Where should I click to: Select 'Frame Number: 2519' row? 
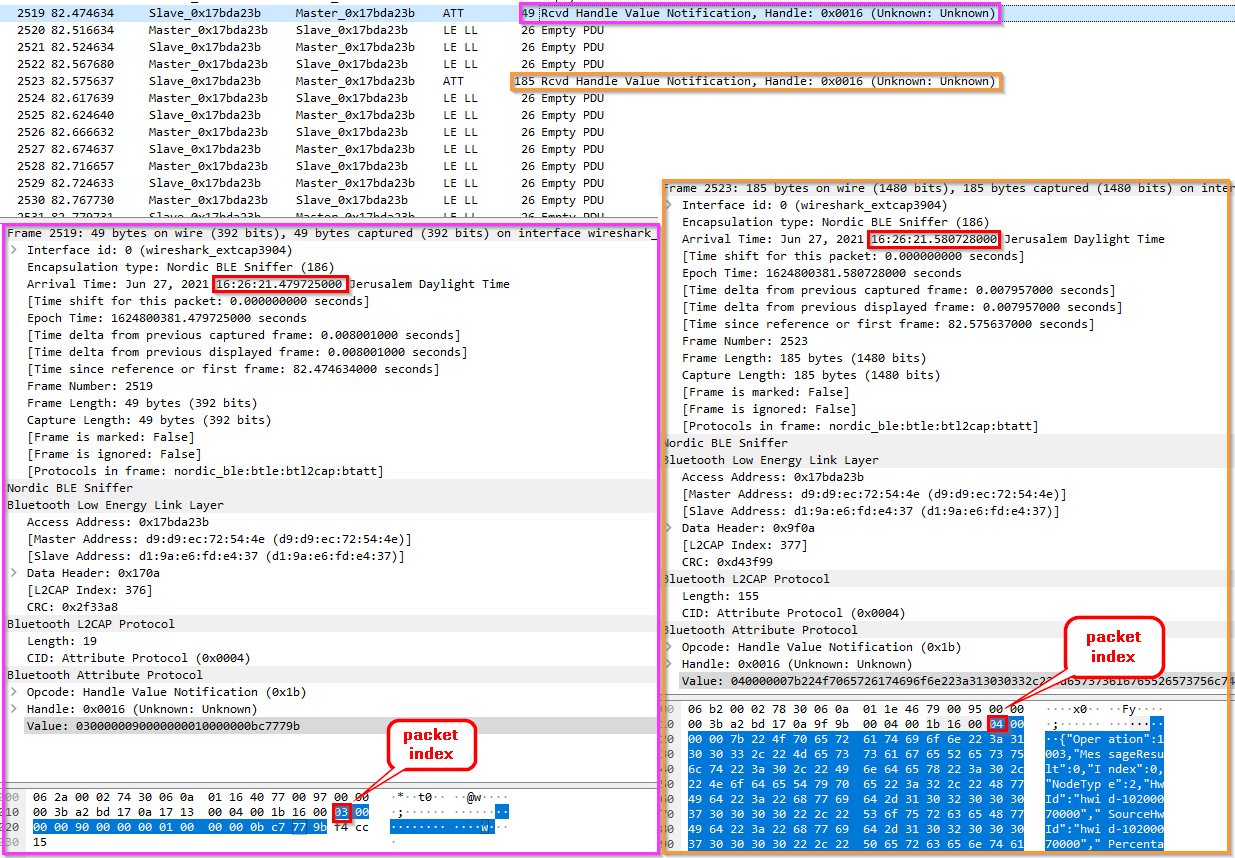89,386
